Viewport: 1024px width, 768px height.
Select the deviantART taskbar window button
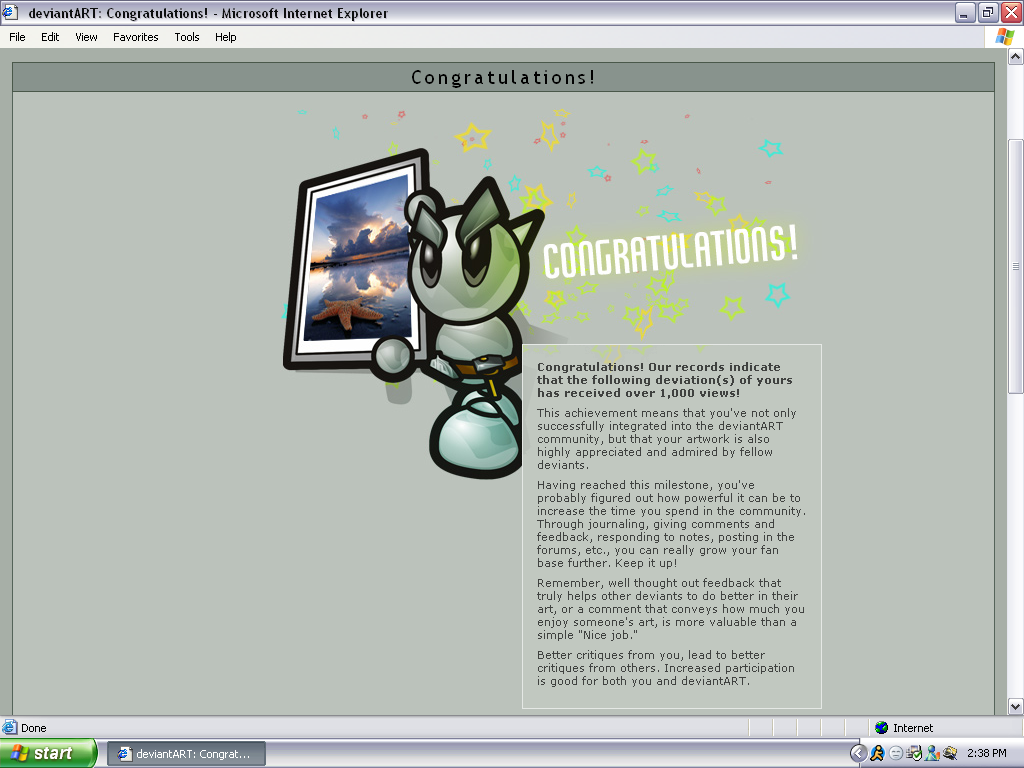[x=186, y=754]
